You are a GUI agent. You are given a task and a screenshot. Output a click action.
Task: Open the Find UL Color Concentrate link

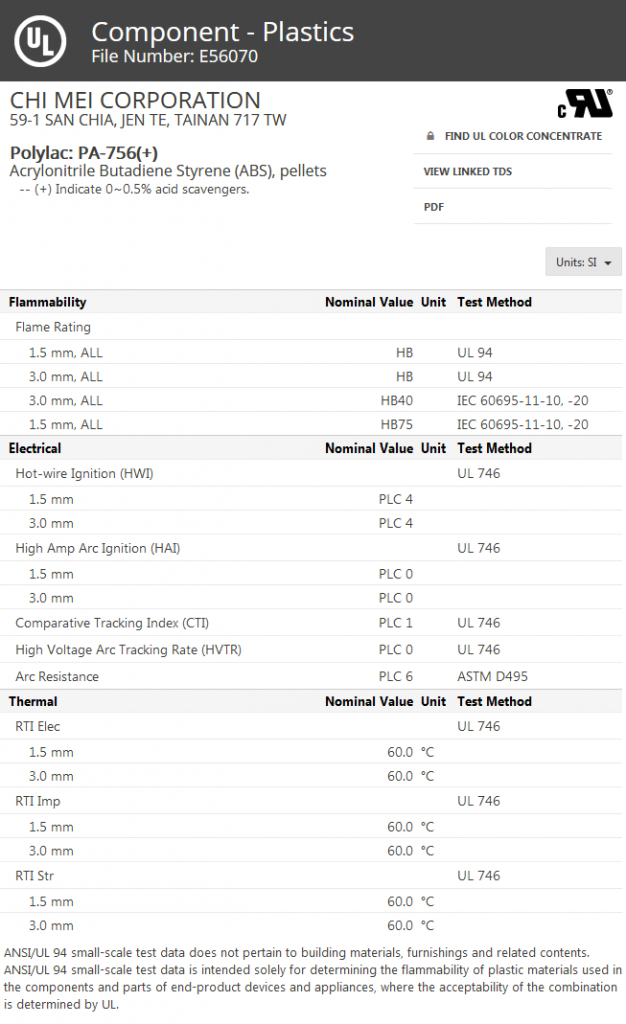(523, 136)
